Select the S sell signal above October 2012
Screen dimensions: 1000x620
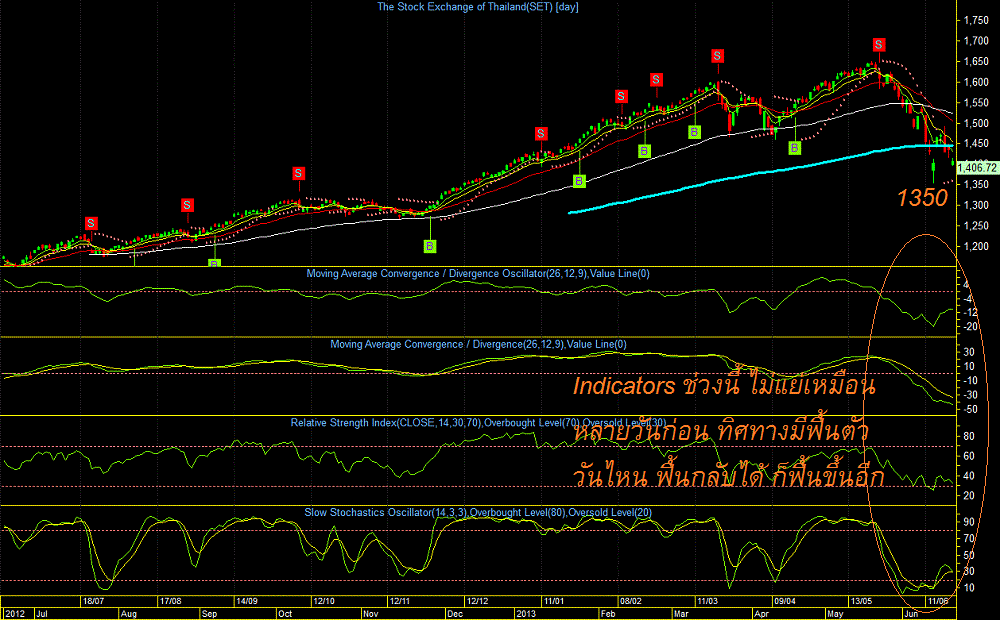coord(298,173)
